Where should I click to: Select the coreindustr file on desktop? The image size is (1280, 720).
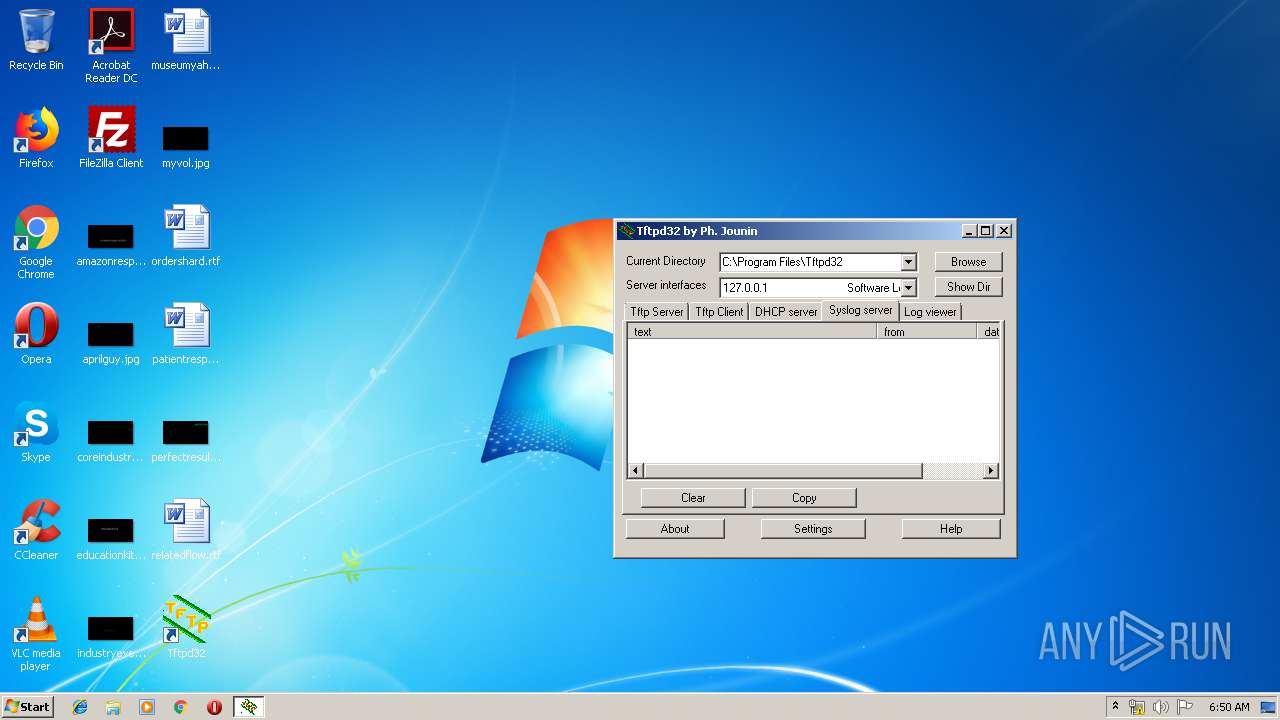[x=111, y=441]
